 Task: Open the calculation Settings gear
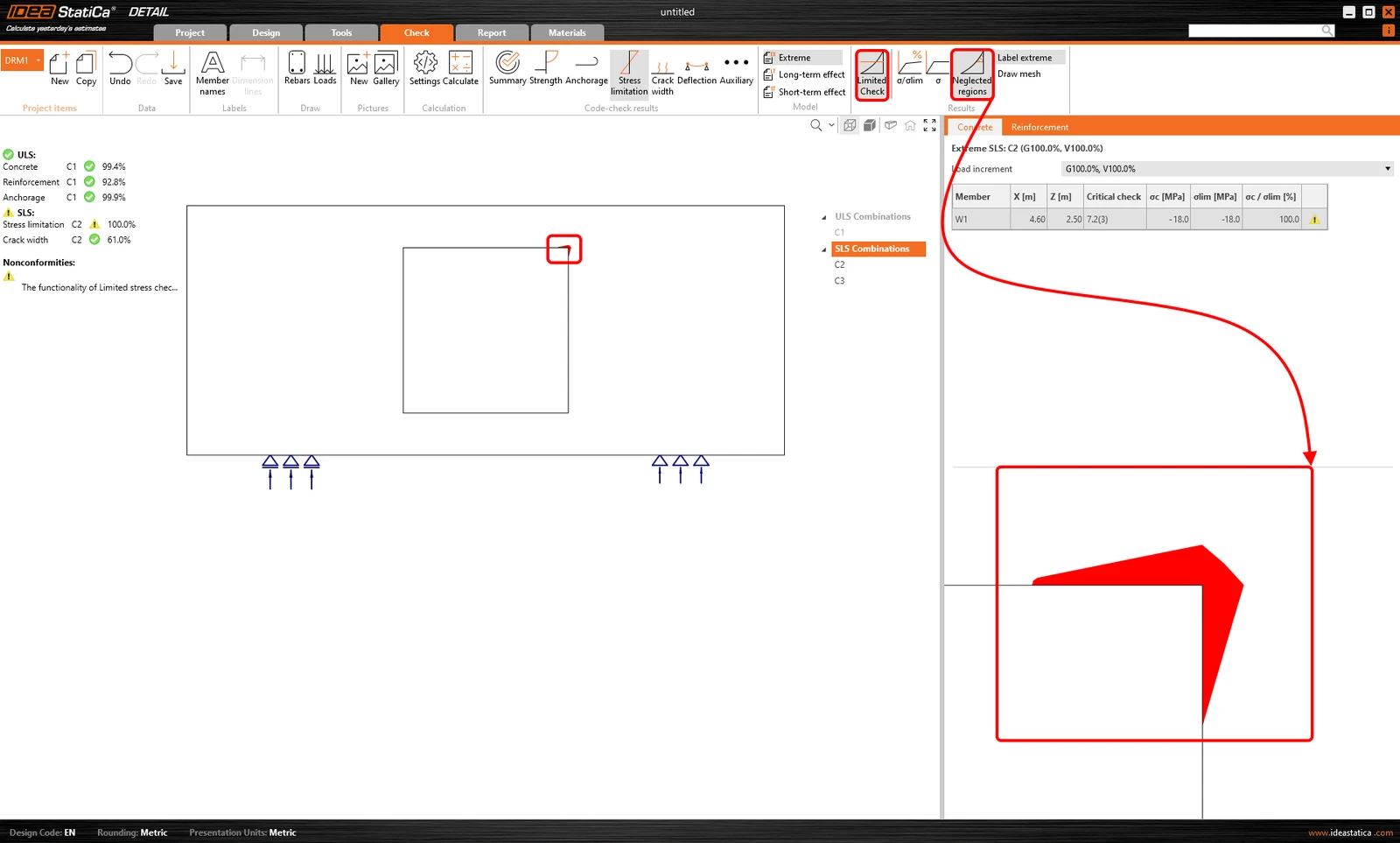[x=424, y=68]
